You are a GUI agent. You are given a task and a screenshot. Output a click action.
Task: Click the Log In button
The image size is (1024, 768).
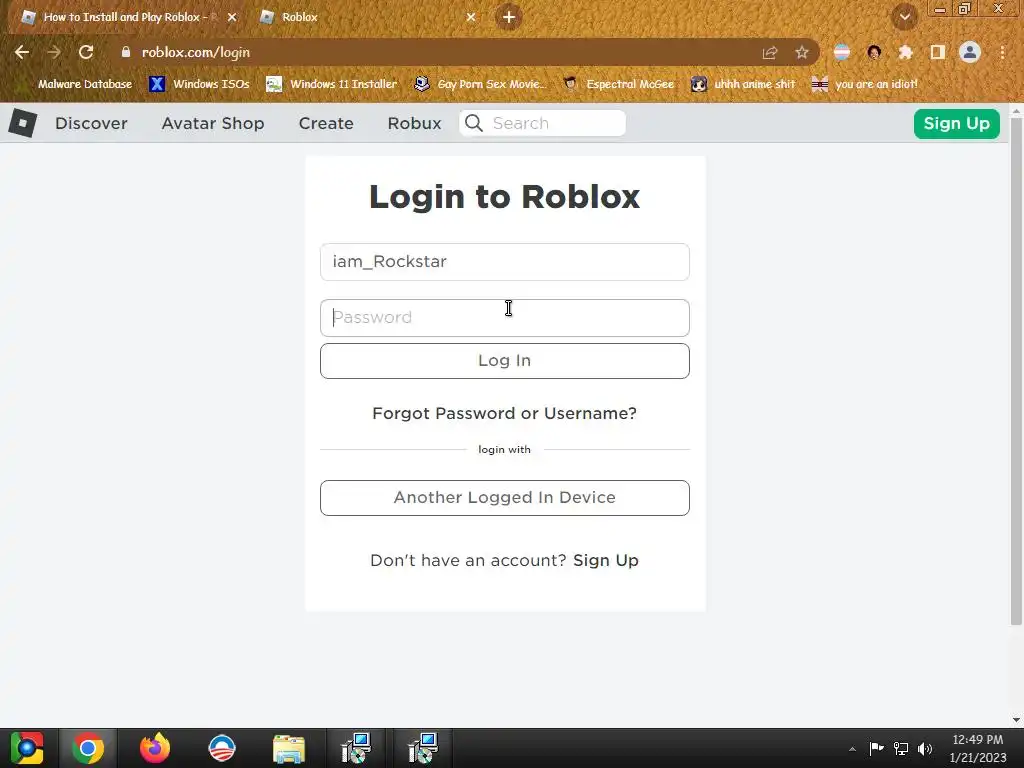click(x=505, y=361)
